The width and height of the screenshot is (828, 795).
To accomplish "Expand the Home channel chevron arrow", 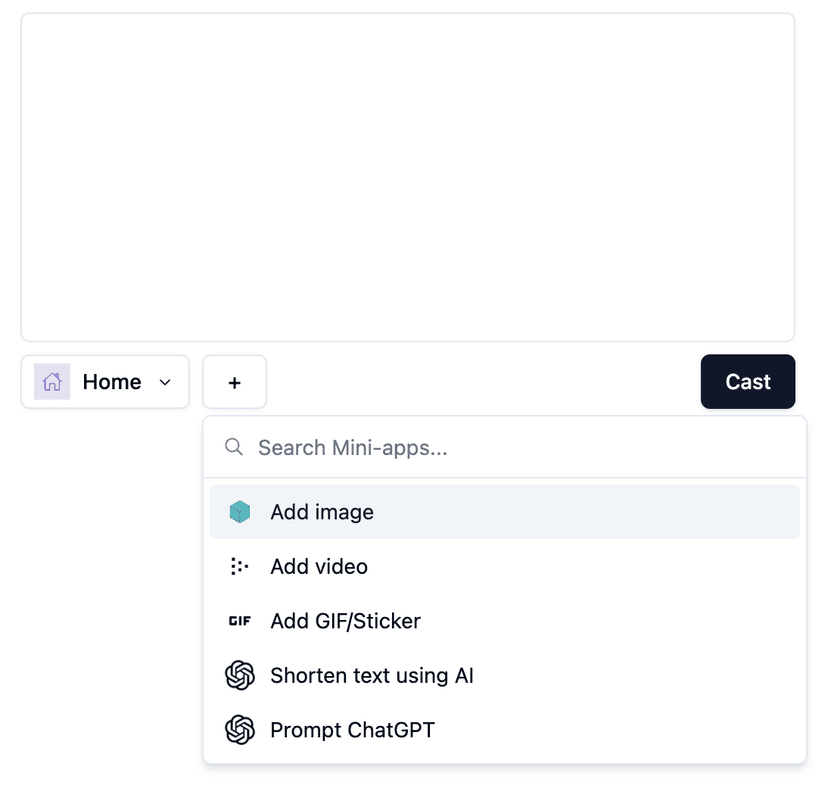I will (166, 382).
